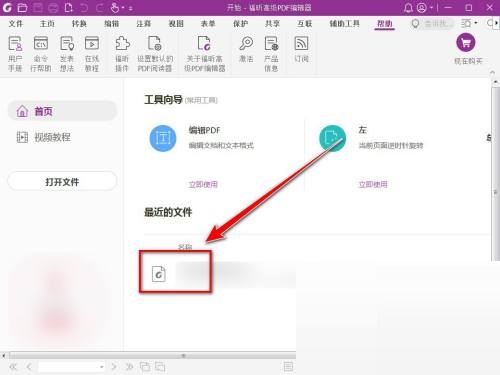
Task: Click the 工具向导 heading text
Action: coord(163,99)
